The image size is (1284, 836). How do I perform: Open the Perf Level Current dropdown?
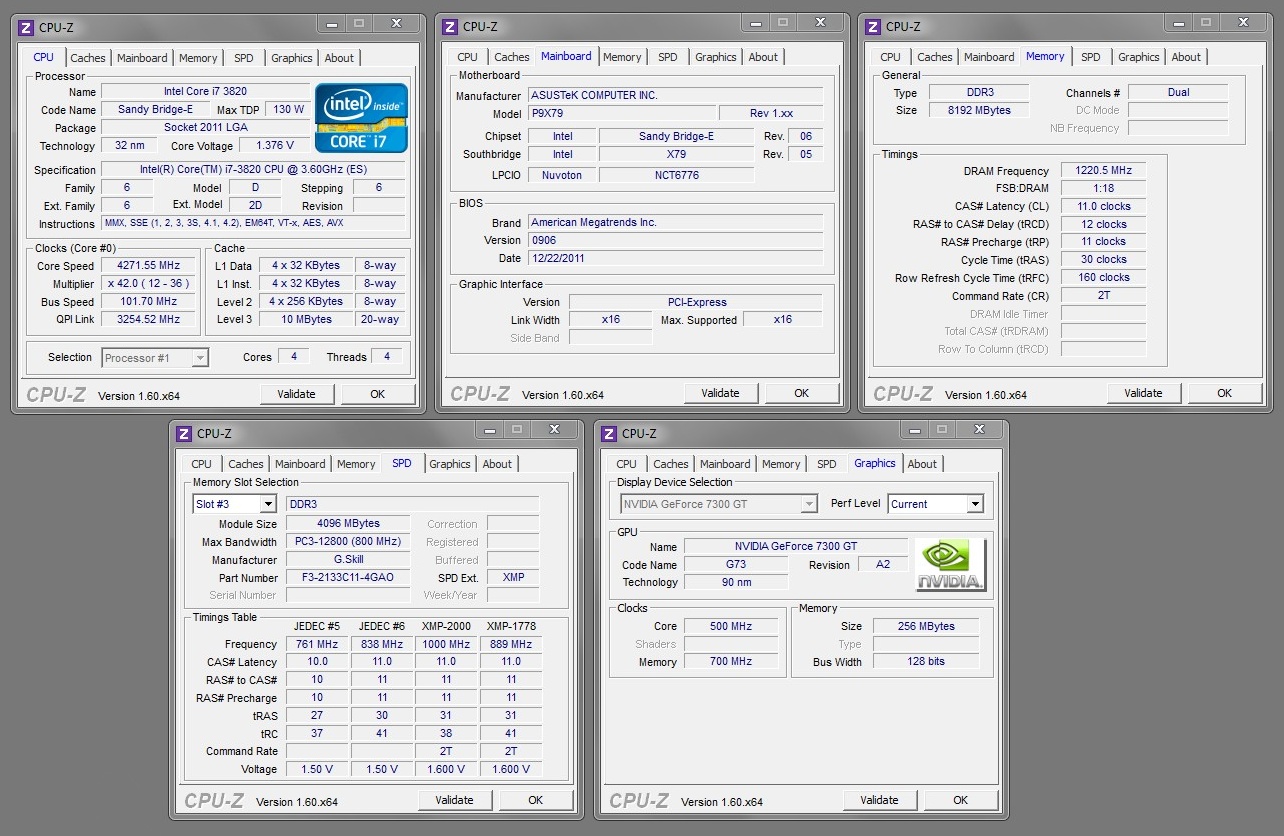[x=975, y=504]
